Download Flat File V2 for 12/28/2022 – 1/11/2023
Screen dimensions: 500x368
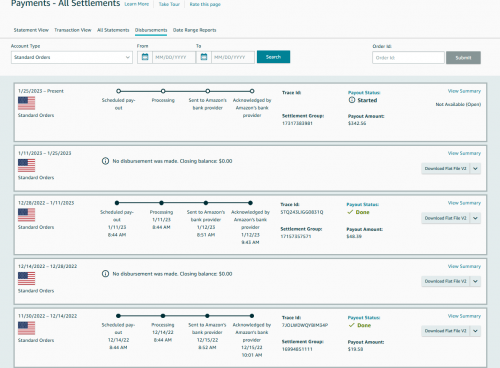[x=446, y=218]
